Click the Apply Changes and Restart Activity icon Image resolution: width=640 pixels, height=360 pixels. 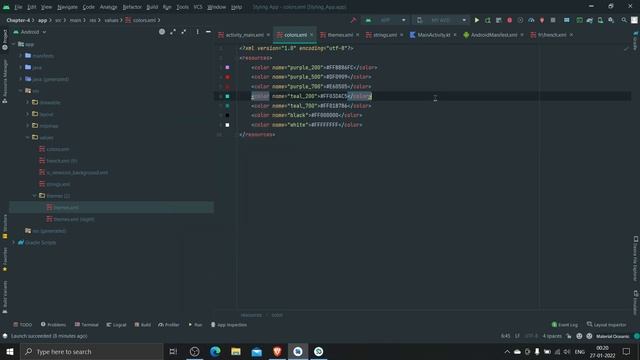tap(487, 20)
